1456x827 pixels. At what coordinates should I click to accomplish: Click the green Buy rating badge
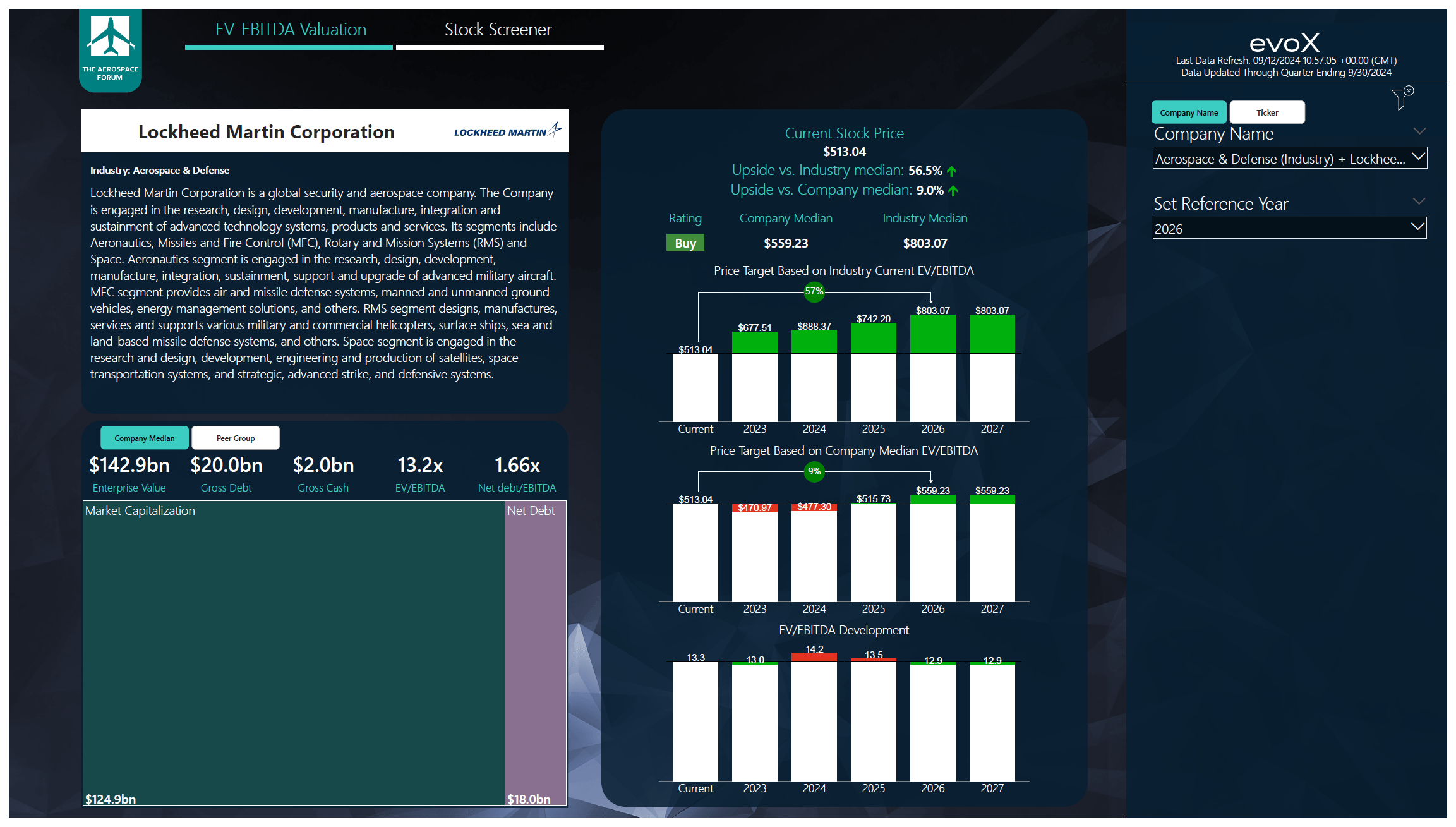pos(685,242)
